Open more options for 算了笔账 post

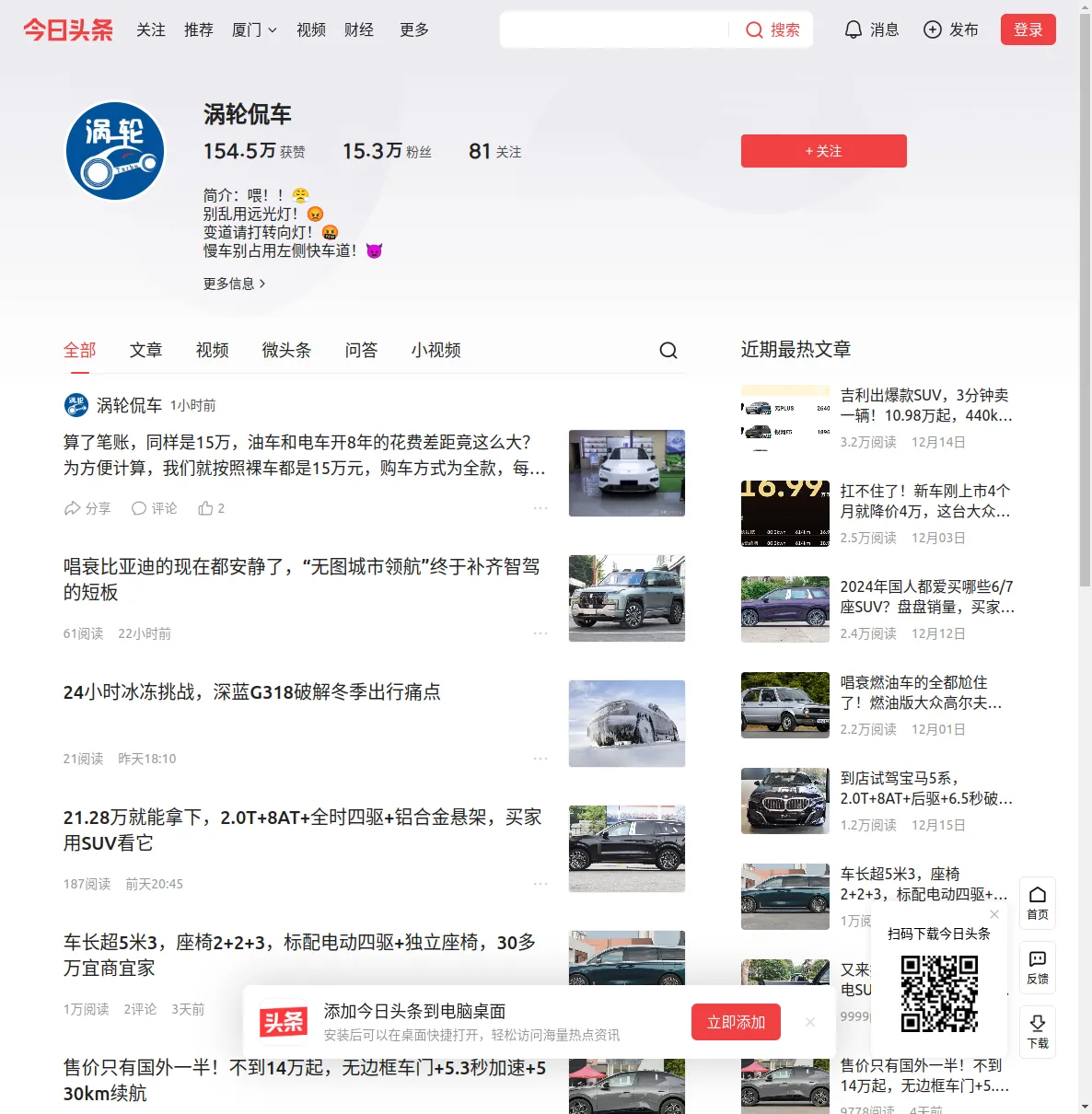[x=540, y=508]
